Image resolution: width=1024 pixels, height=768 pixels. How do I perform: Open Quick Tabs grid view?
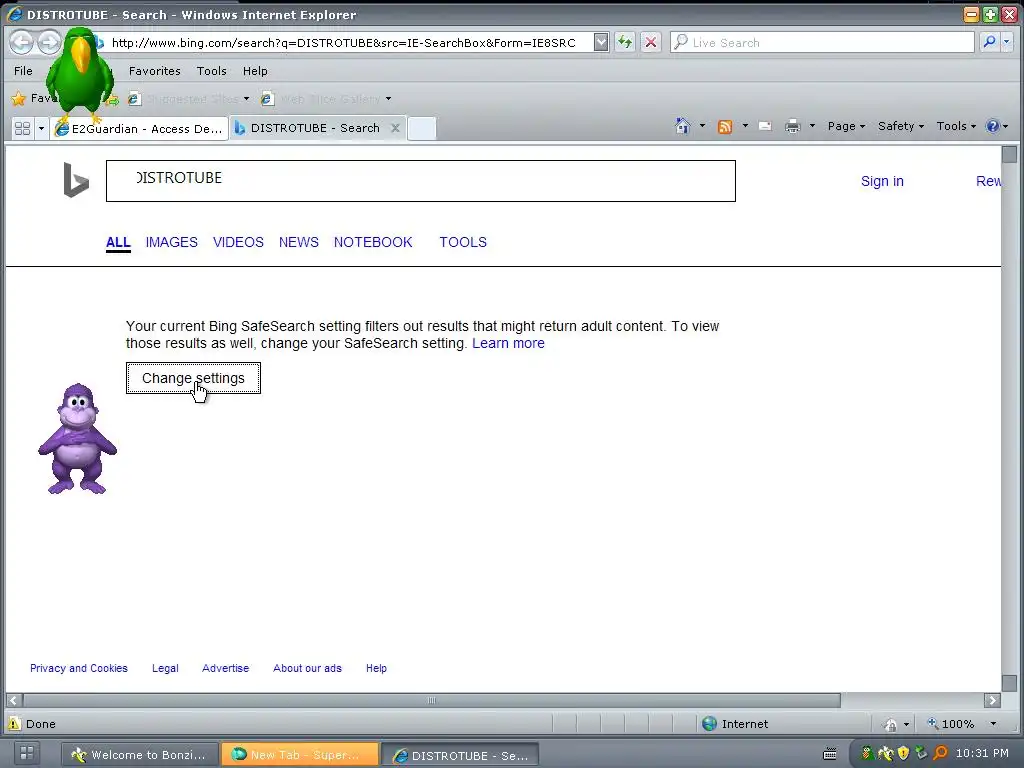click(23, 128)
